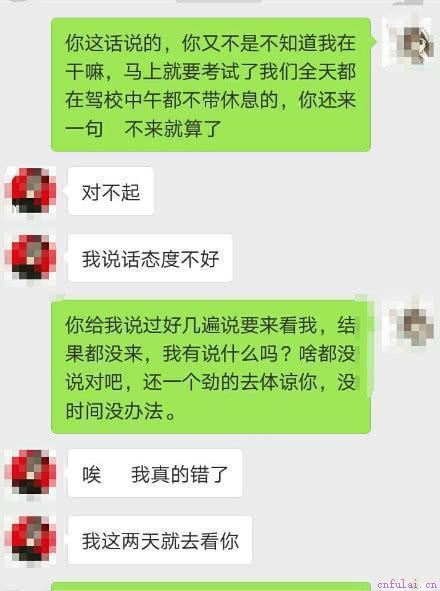
Task: Select the green bubble starting 你给我说过好几遍
Action: 211,367
